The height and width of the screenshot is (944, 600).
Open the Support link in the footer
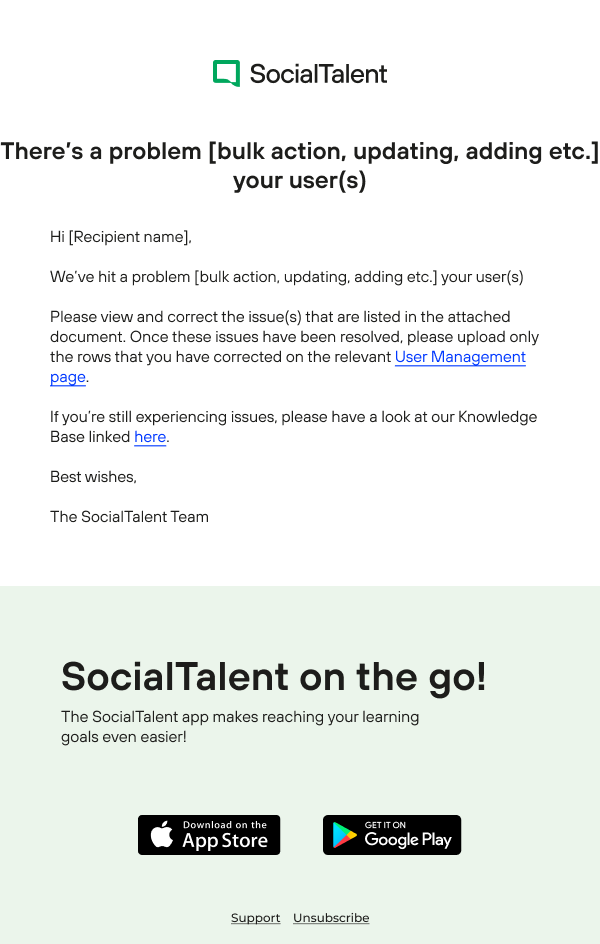point(255,918)
